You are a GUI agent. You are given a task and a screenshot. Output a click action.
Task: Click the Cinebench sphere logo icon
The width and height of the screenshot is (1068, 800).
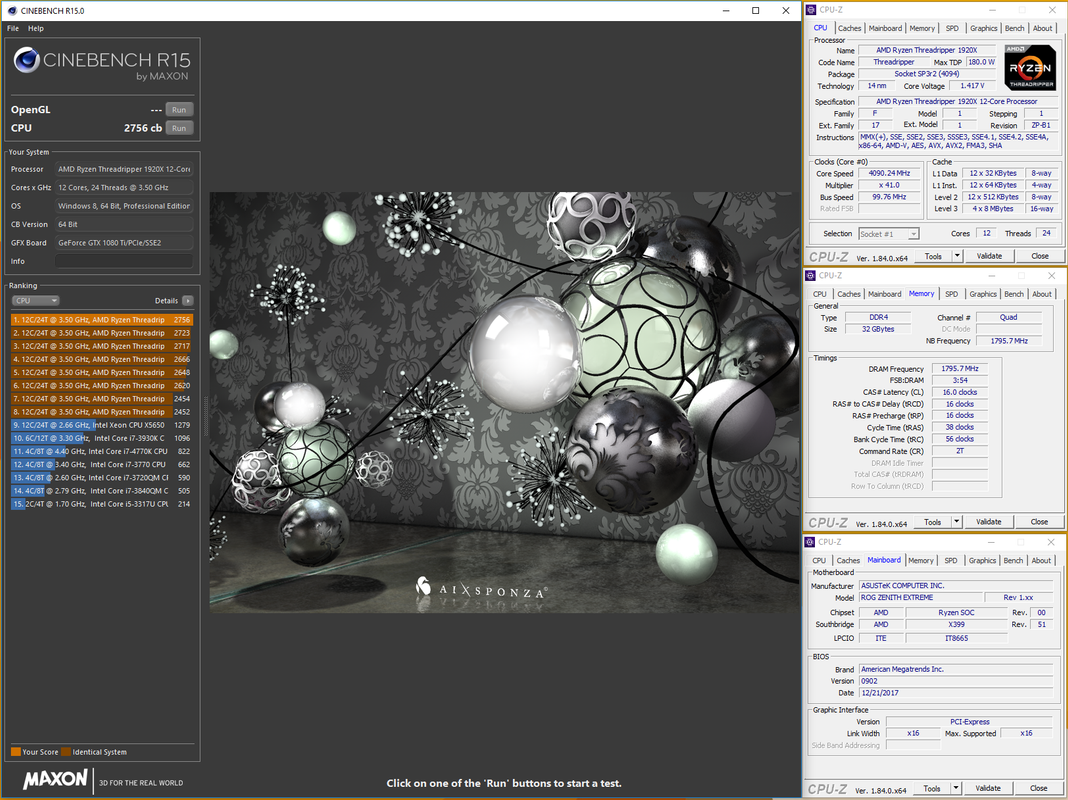(26, 61)
